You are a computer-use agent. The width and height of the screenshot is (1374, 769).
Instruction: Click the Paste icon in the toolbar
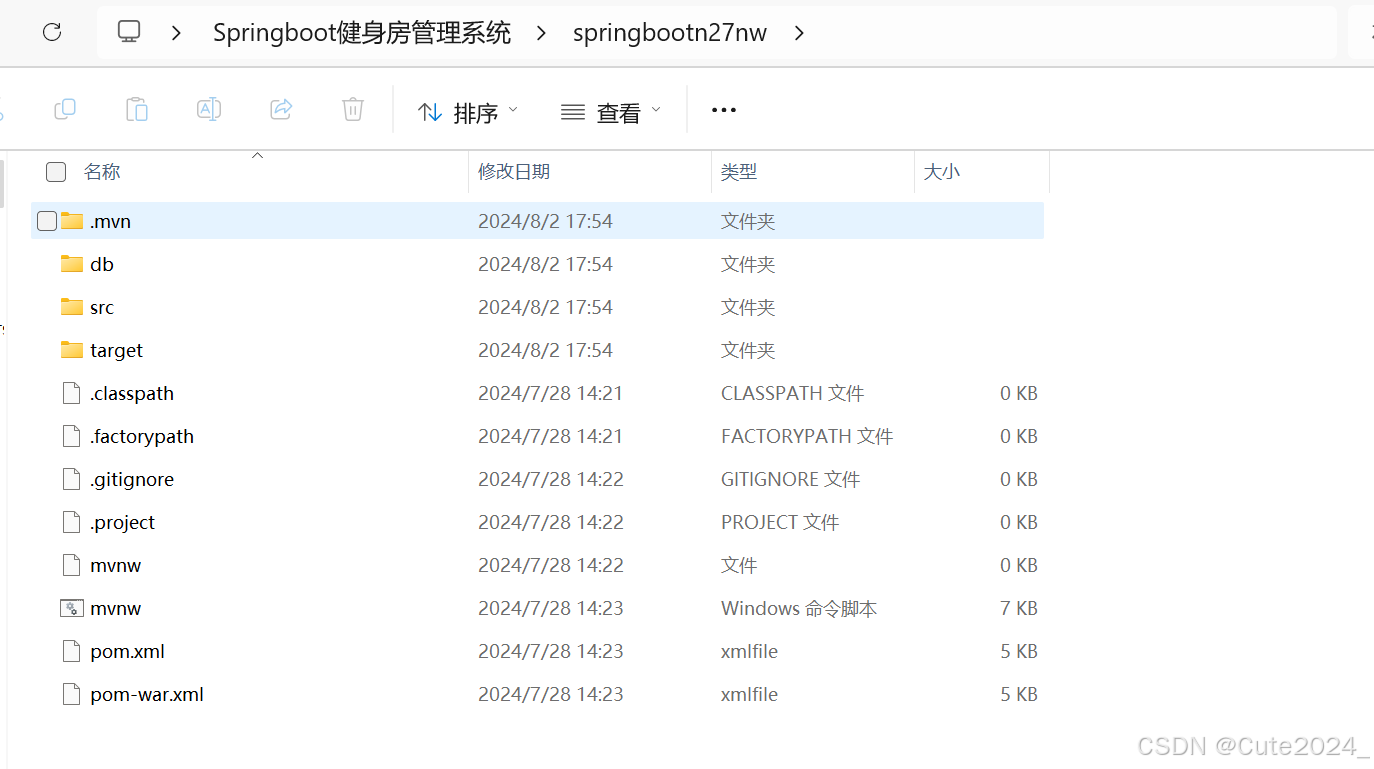136,109
